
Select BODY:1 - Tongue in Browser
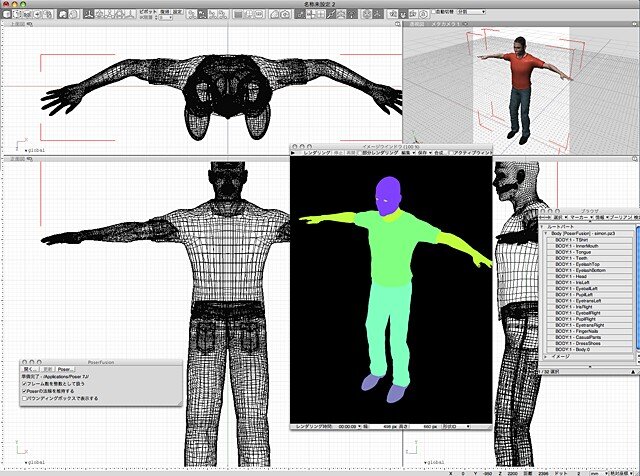click(x=589, y=252)
